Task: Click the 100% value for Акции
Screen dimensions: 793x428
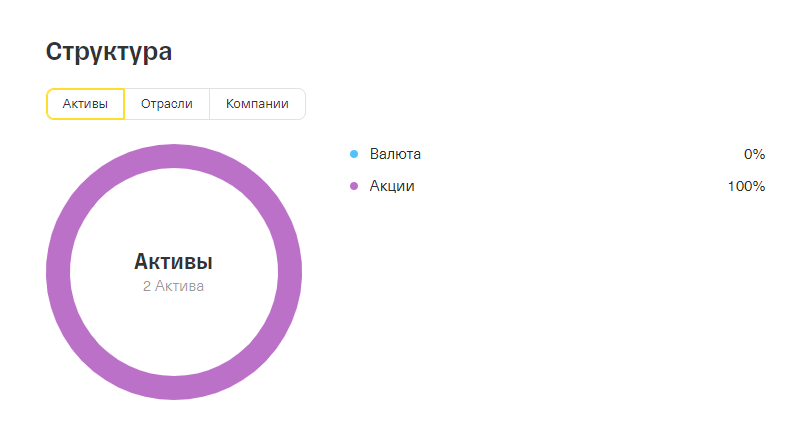Action: [x=746, y=186]
